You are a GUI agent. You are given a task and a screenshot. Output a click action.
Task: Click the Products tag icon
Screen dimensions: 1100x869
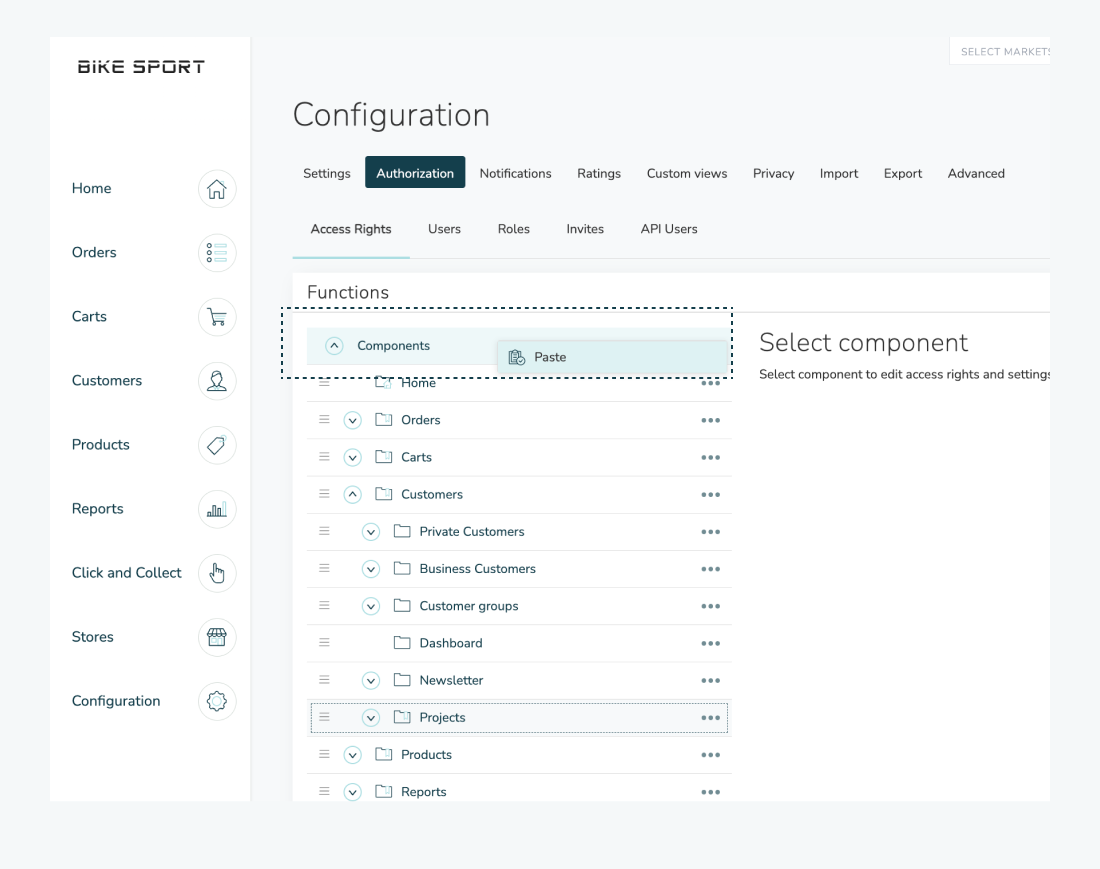[x=217, y=445]
